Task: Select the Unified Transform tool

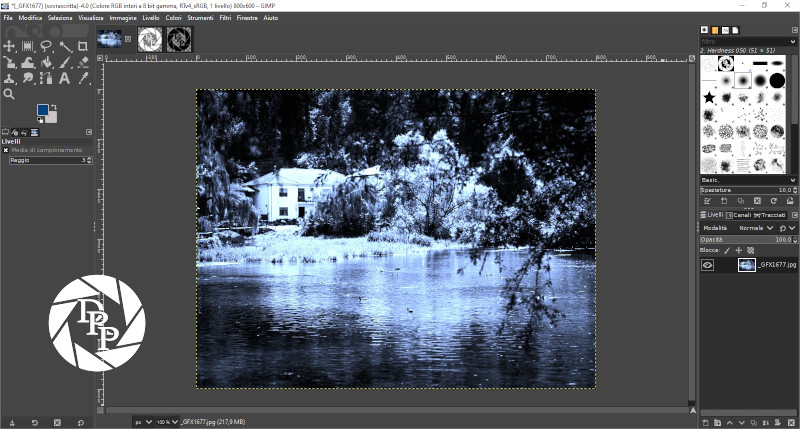Action: tap(9, 62)
